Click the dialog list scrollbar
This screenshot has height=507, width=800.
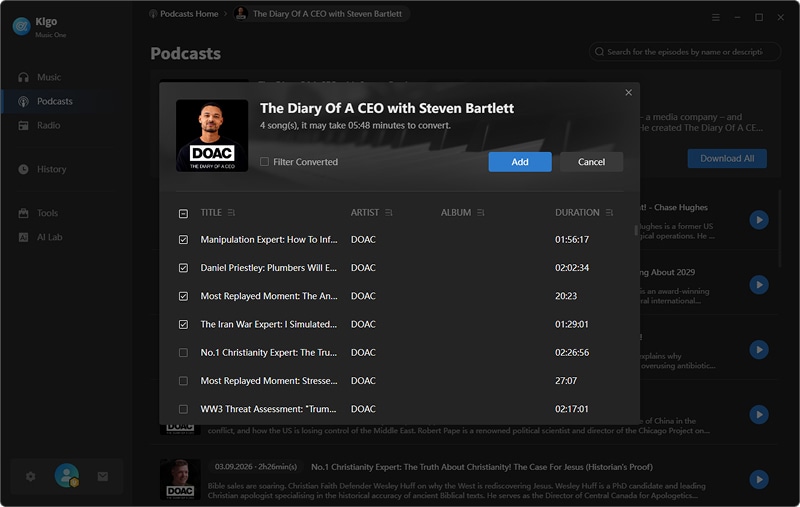(636, 231)
